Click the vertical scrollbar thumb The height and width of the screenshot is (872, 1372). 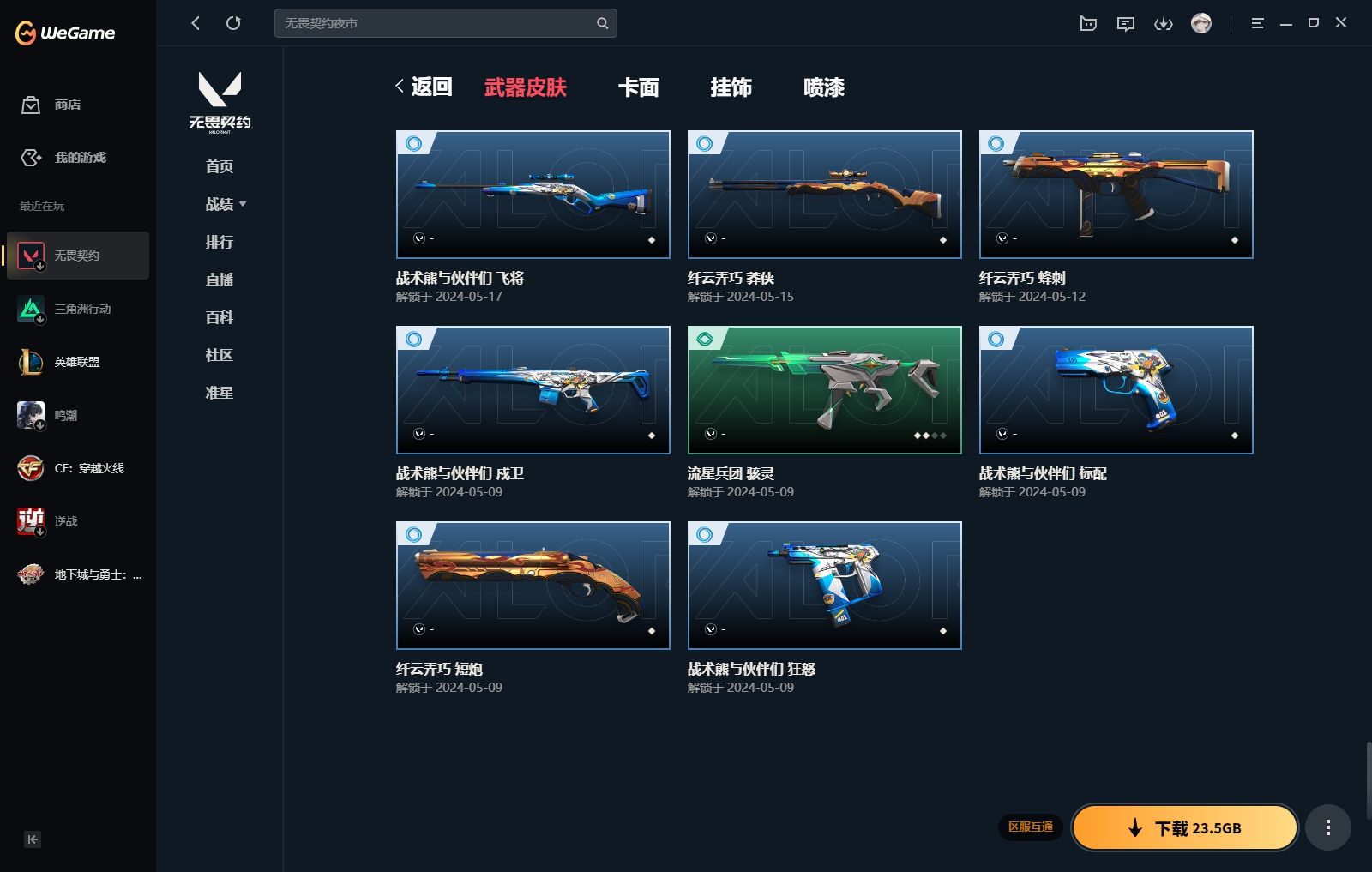pos(1368,780)
